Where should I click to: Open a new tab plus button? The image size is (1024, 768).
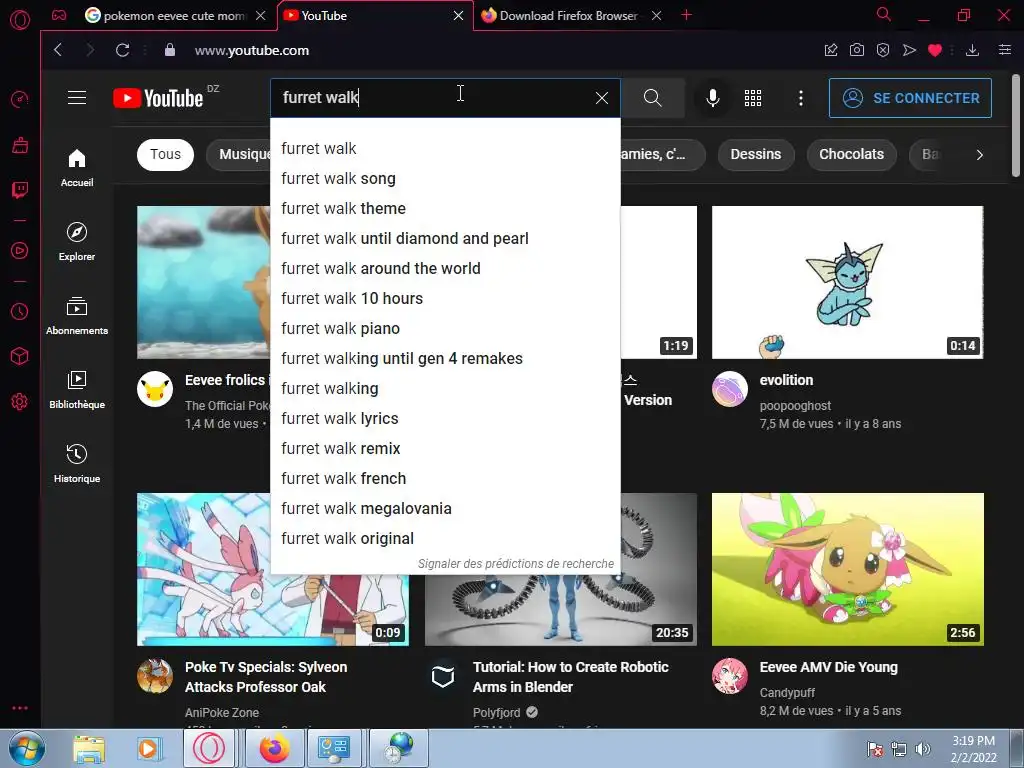pyautogui.click(x=686, y=15)
